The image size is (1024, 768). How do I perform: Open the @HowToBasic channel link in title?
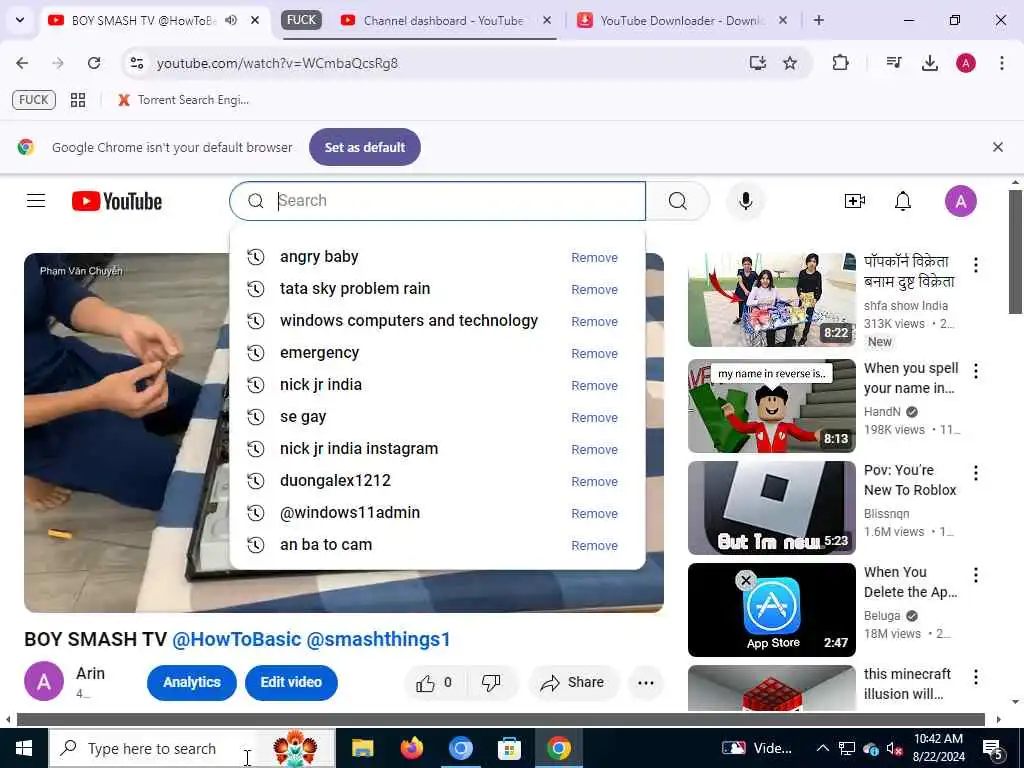tap(236, 639)
